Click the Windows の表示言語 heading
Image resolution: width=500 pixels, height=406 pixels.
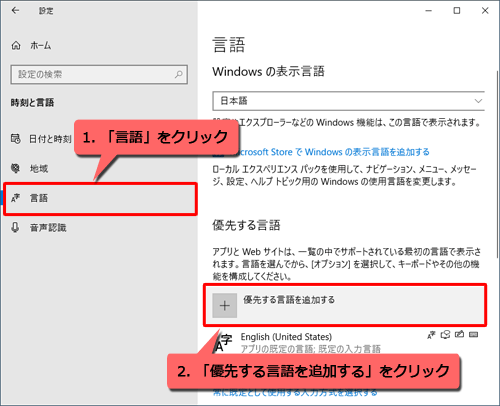click(x=268, y=71)
